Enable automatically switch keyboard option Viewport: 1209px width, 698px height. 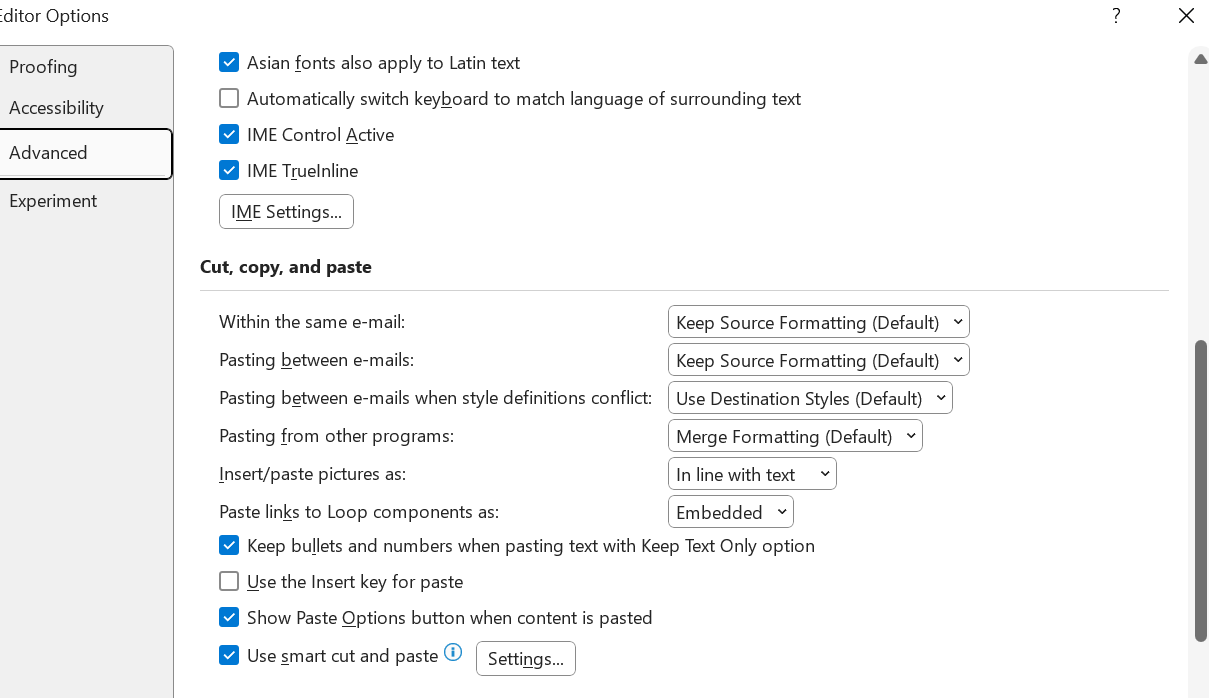pyautogui.click(x=229, y=98)
